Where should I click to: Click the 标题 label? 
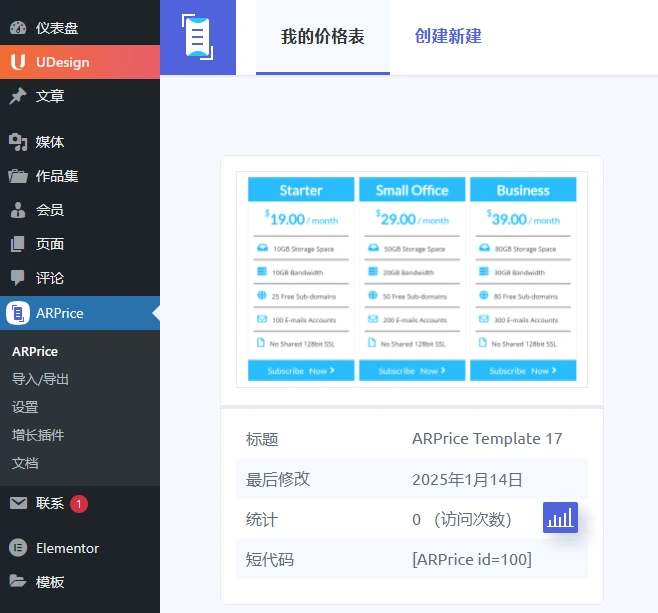point(262,439)
